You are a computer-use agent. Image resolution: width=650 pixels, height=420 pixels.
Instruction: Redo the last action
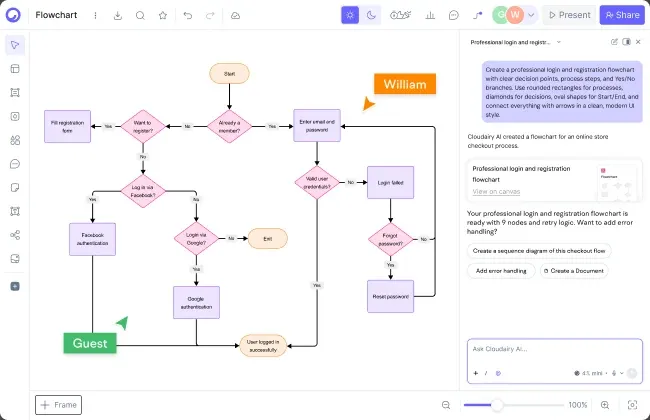coord(210,15)
